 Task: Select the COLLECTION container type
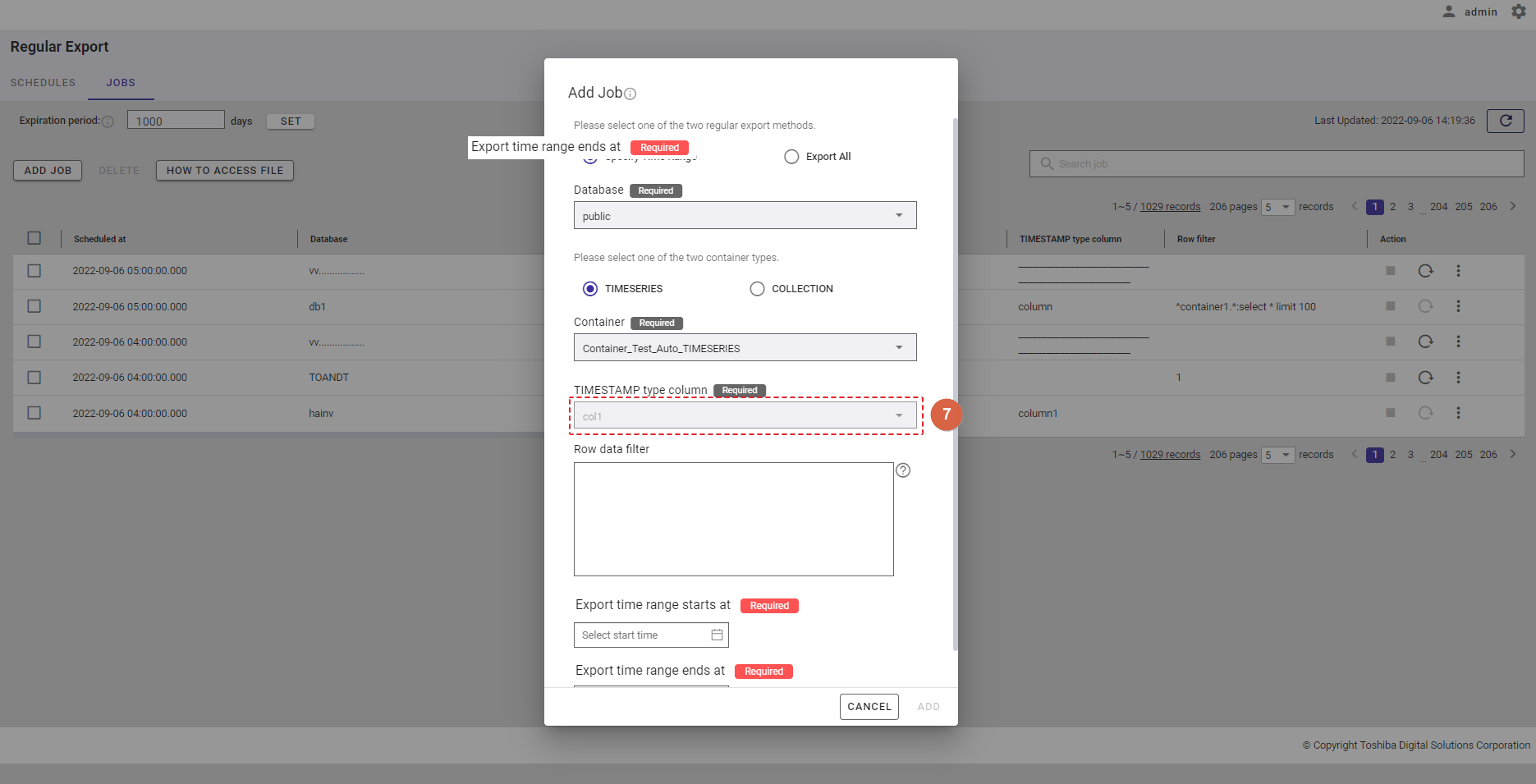757,289
